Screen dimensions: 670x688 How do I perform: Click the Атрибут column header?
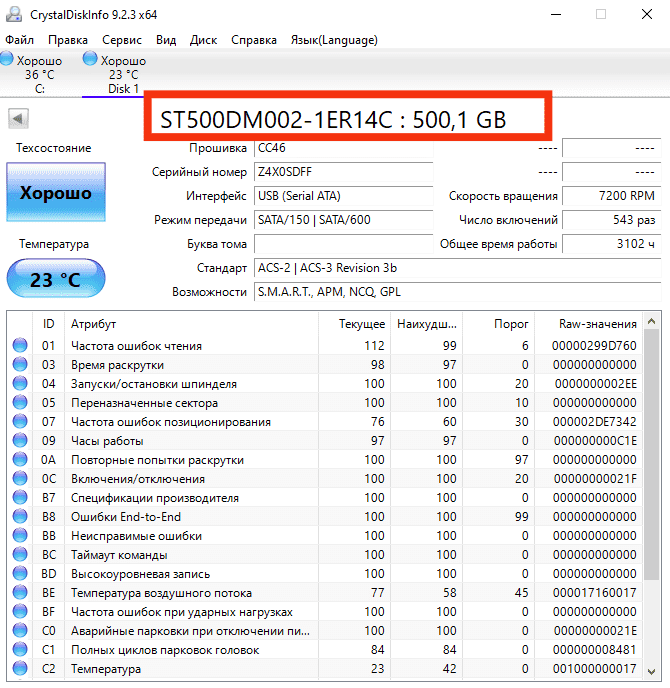(94, 324)
